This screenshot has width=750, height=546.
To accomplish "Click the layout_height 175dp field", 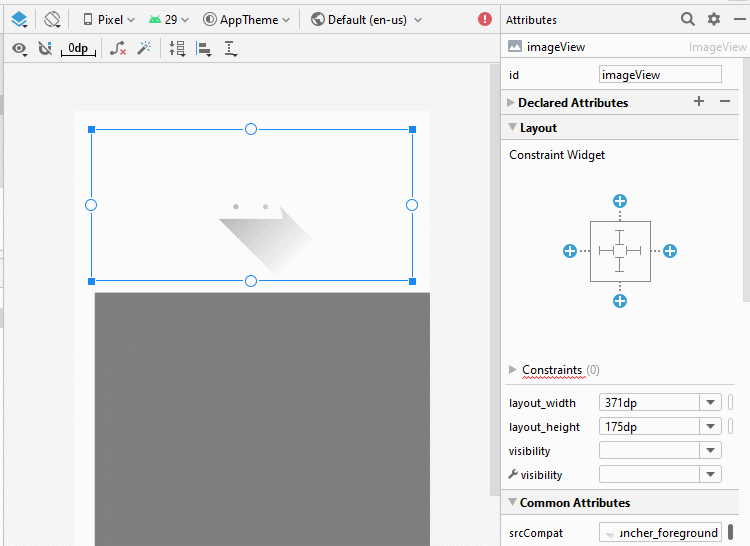I will click(x=649, y=426).
